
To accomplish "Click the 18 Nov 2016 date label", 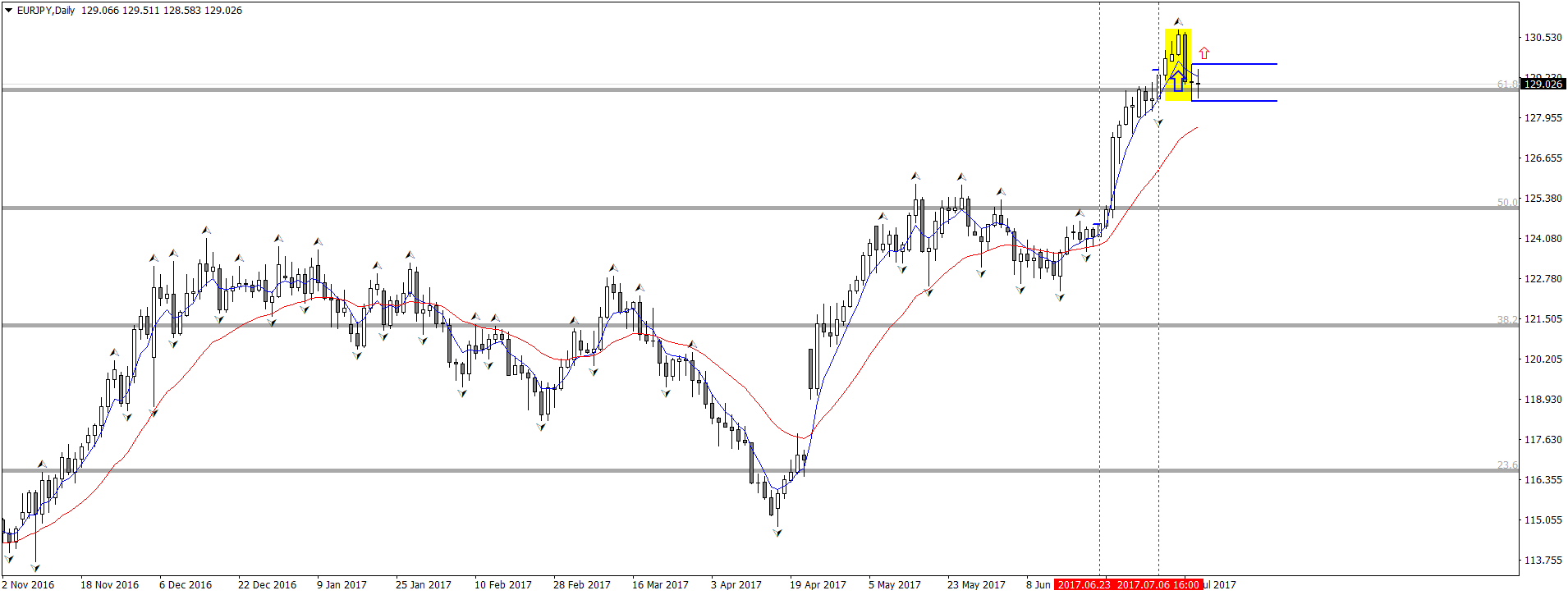I will 109,585.
